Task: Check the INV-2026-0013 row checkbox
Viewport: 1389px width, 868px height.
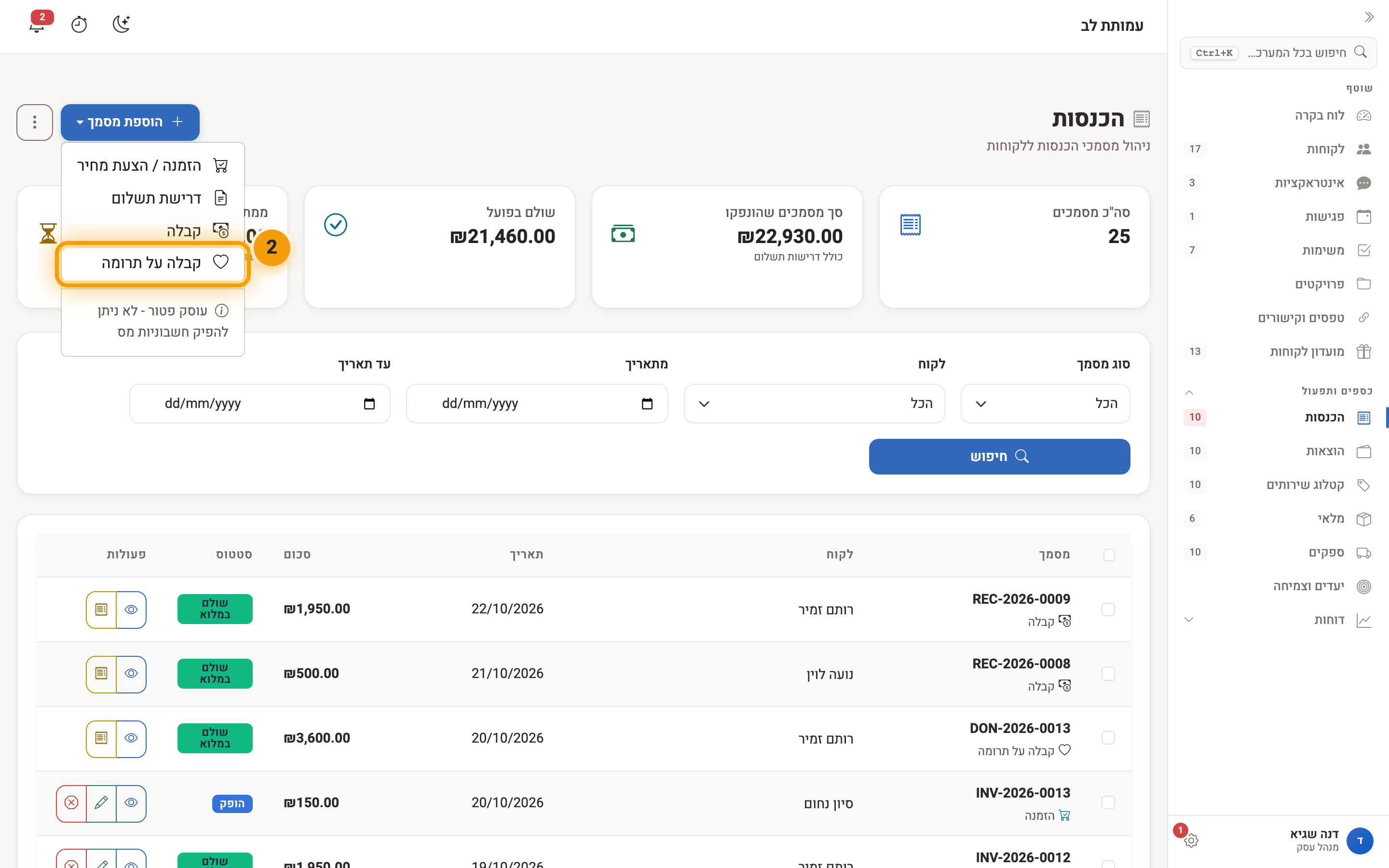Action: 1108,802
